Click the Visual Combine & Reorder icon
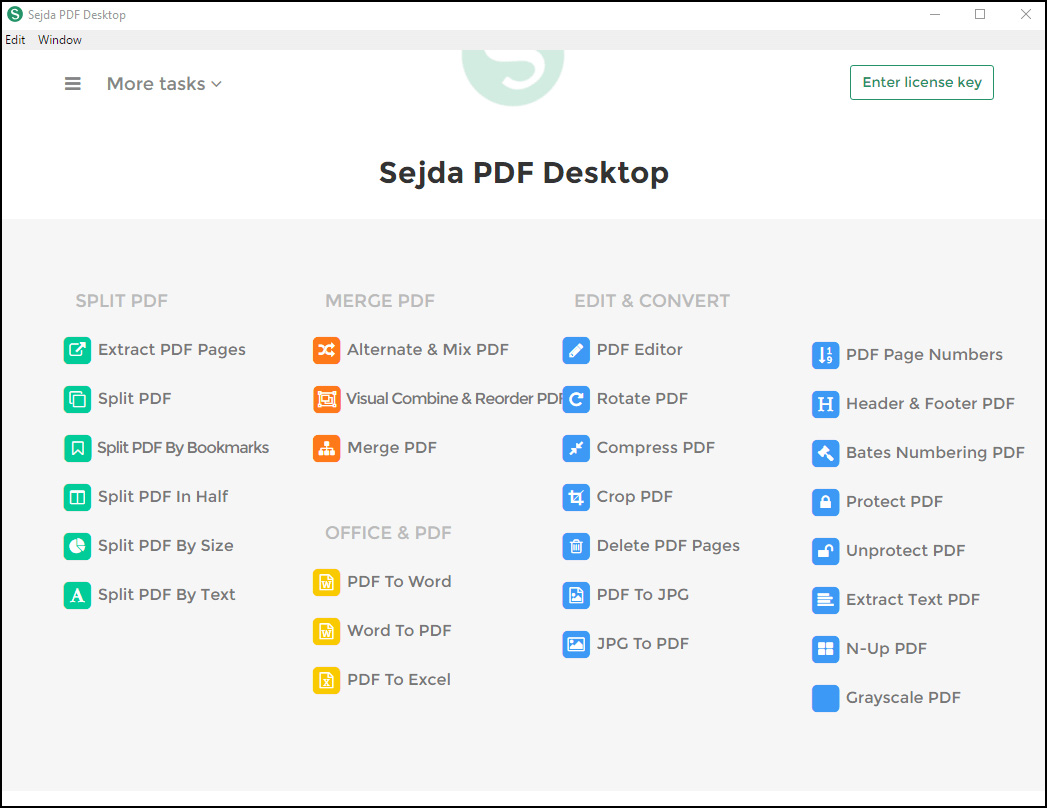The image size is (1047, 808). (327, 399)
